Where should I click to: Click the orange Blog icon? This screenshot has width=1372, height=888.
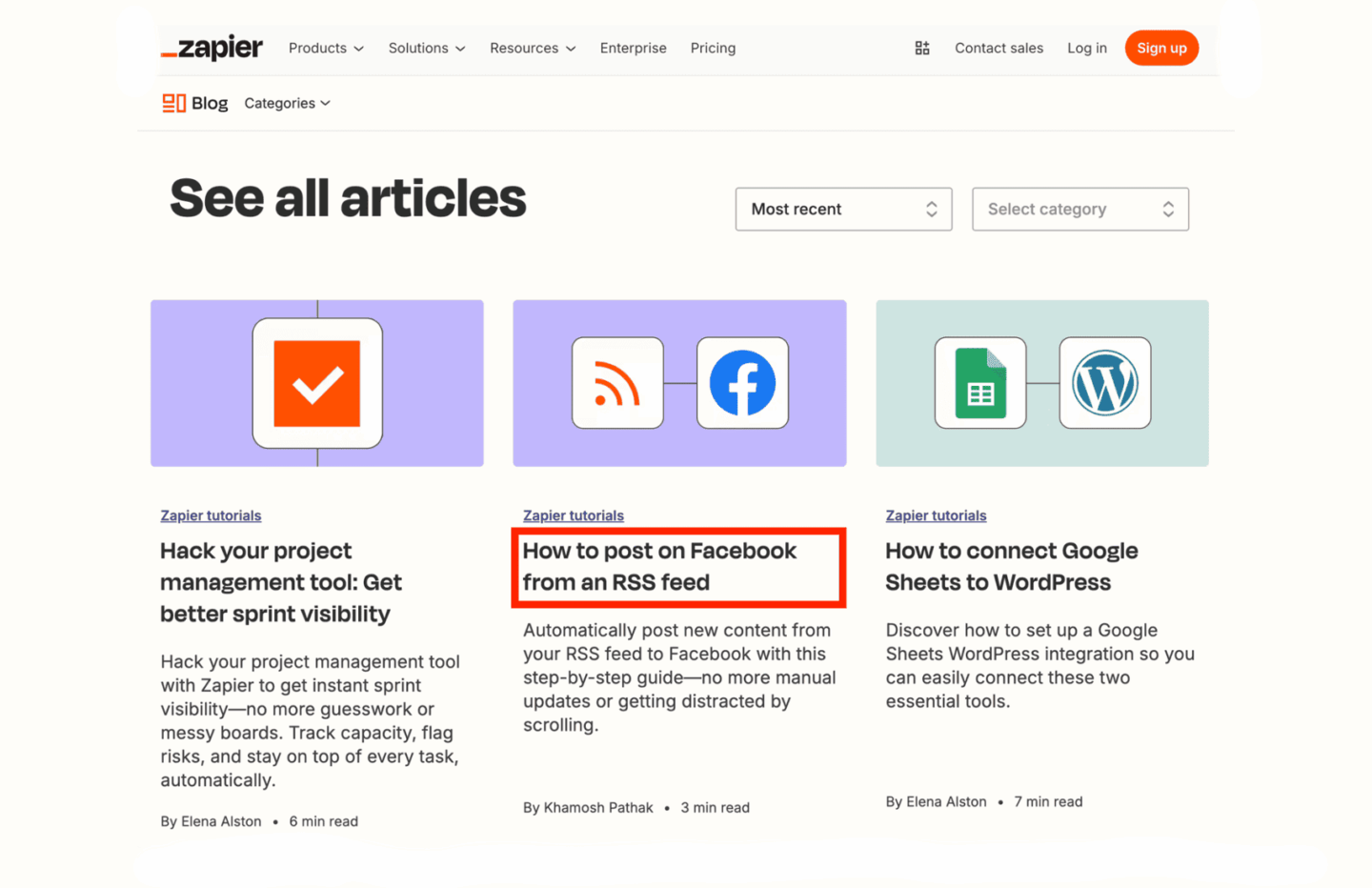click(173, 103)
